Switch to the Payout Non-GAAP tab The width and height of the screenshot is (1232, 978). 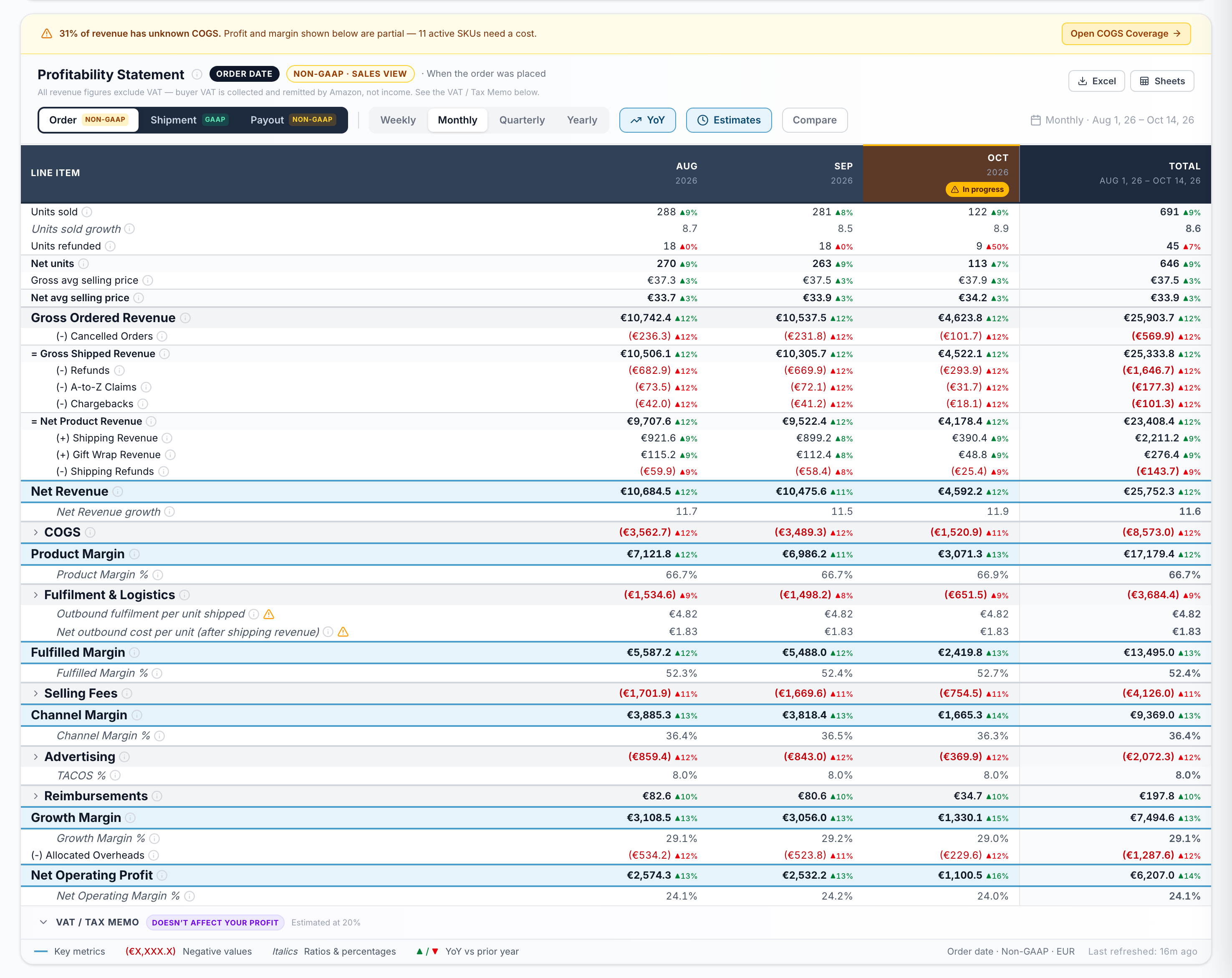pyautogui.click(x=293, y=120)
